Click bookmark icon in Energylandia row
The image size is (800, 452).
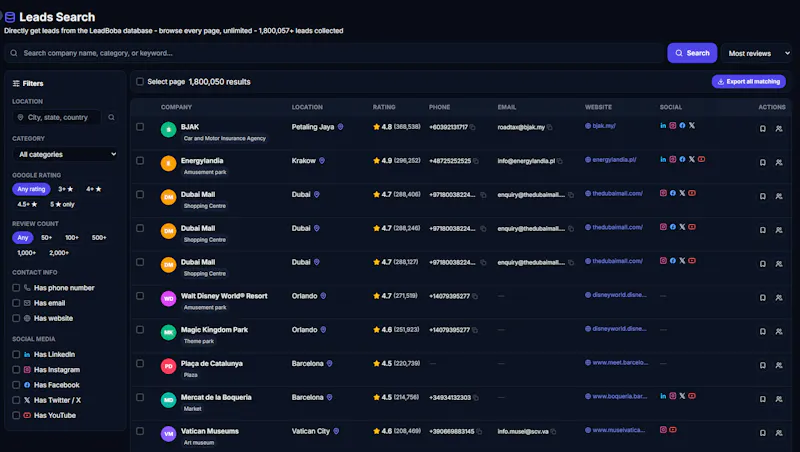[762, 162]
